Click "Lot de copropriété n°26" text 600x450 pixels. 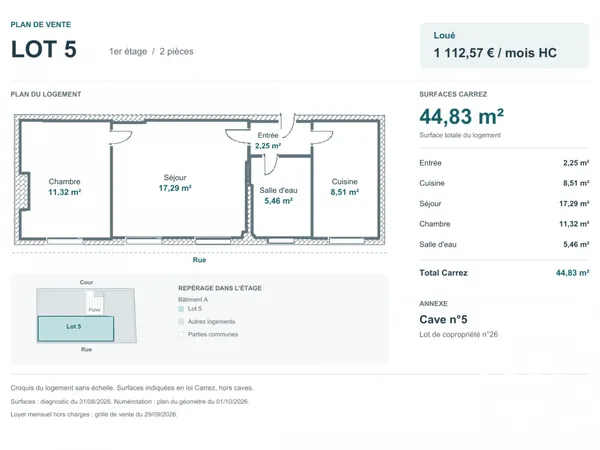(458, 334)
